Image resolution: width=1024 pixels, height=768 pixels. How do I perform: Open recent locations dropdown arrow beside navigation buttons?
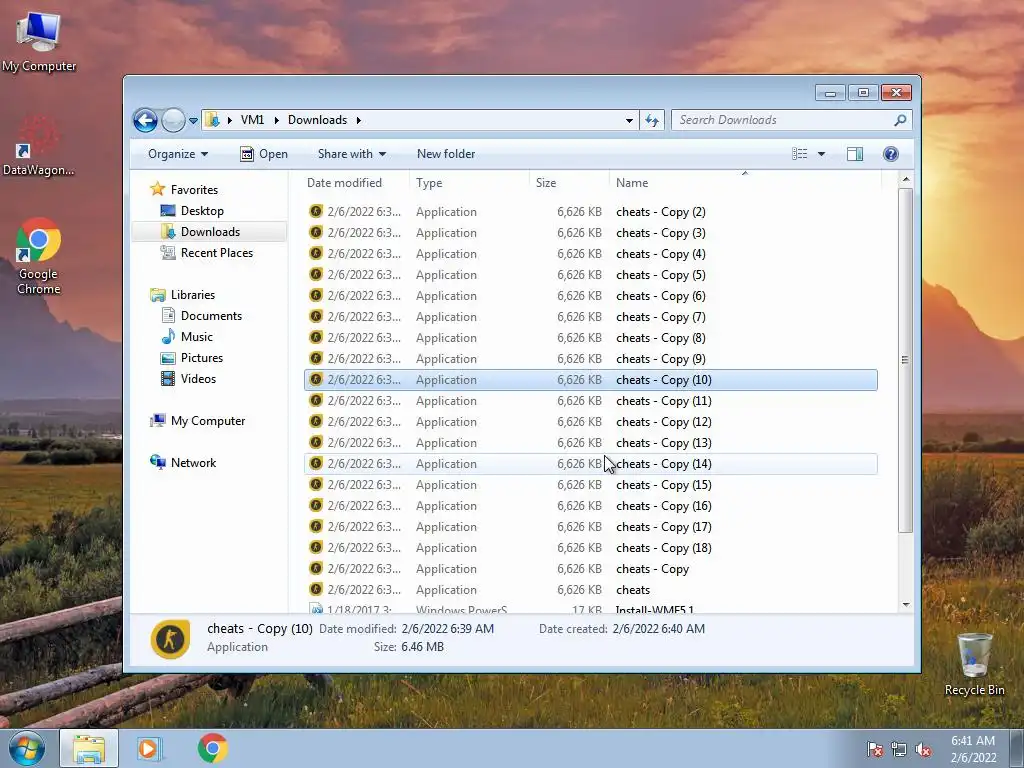pos(193,121)
